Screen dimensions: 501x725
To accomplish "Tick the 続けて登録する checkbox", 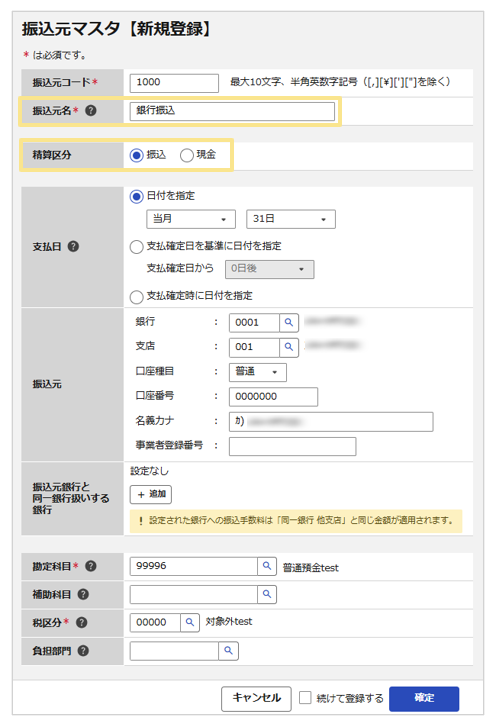I will point(305,698).
